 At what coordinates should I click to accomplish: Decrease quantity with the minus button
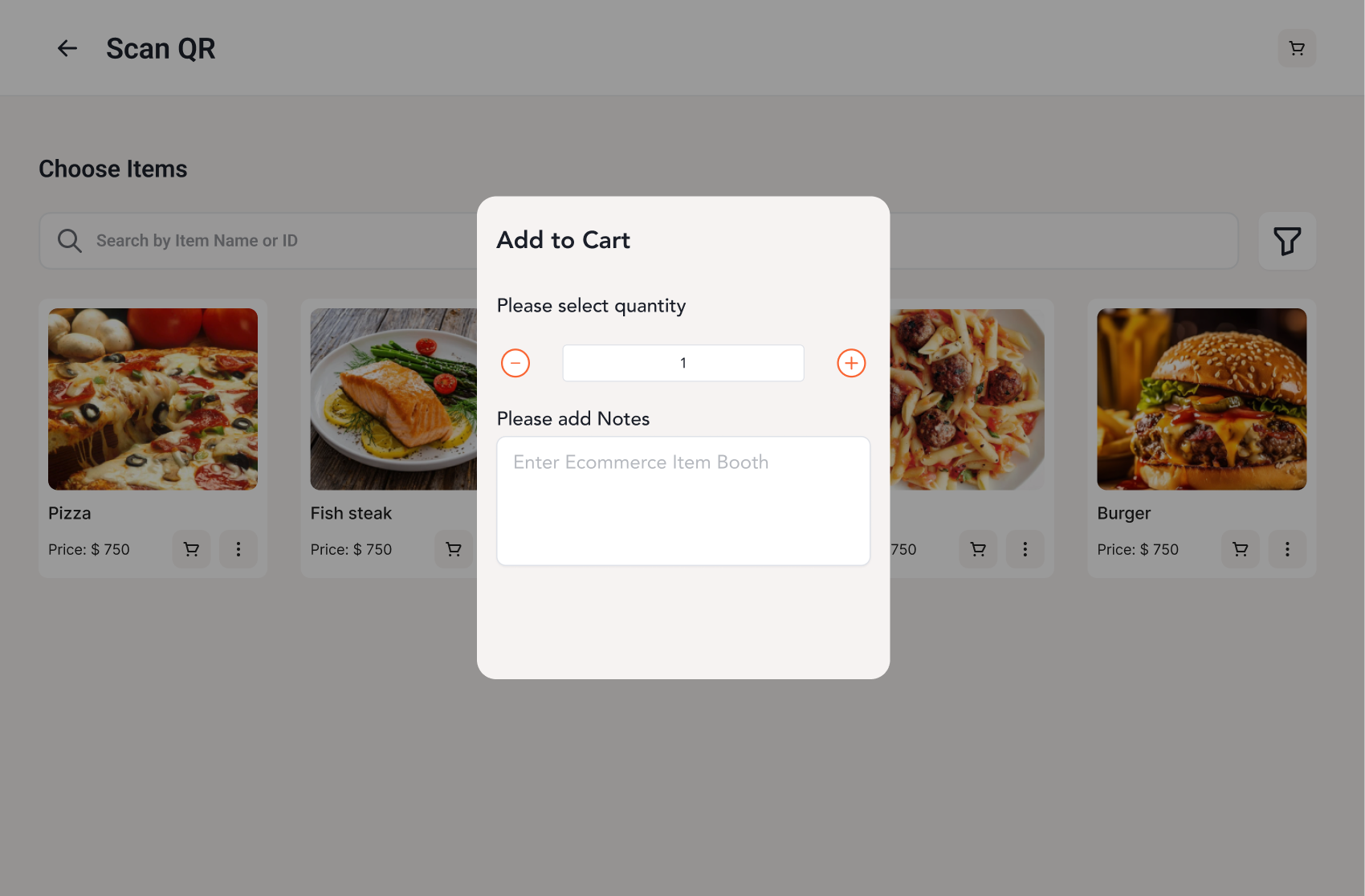[x=515, y=363]
